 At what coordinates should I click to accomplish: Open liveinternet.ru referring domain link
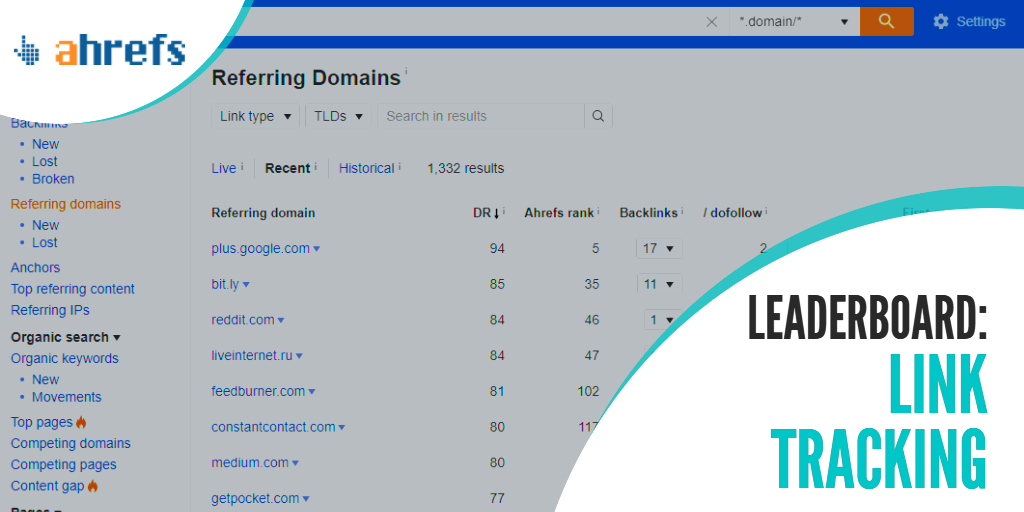(x=252, y=356)
